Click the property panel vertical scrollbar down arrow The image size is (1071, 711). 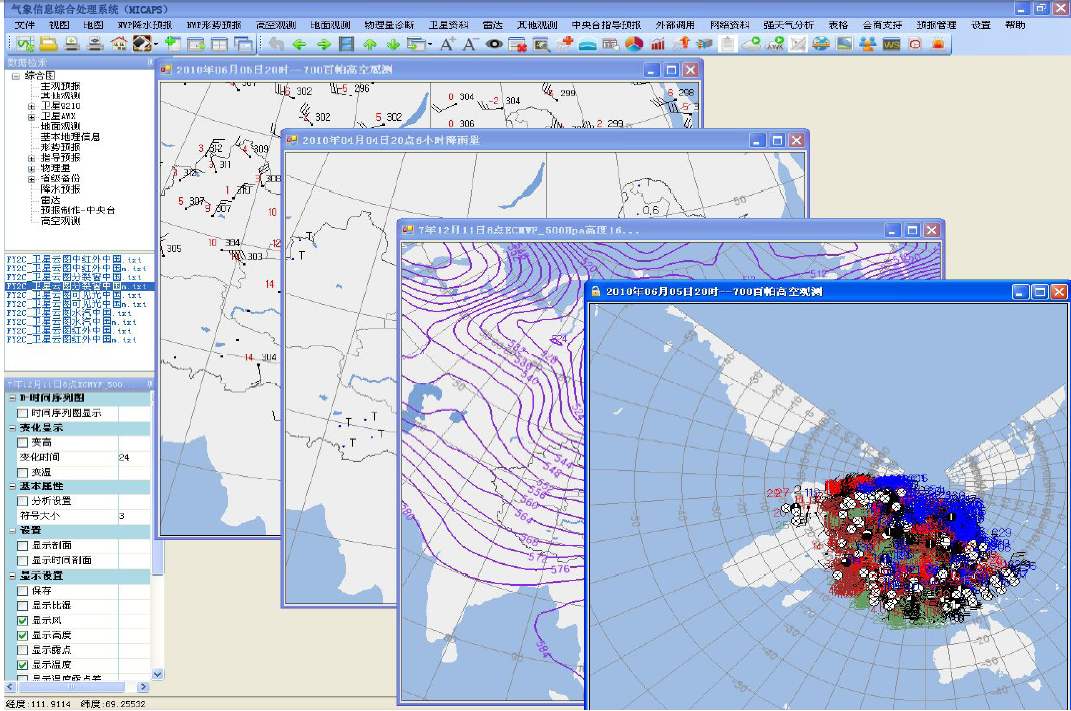click(157, 675)
